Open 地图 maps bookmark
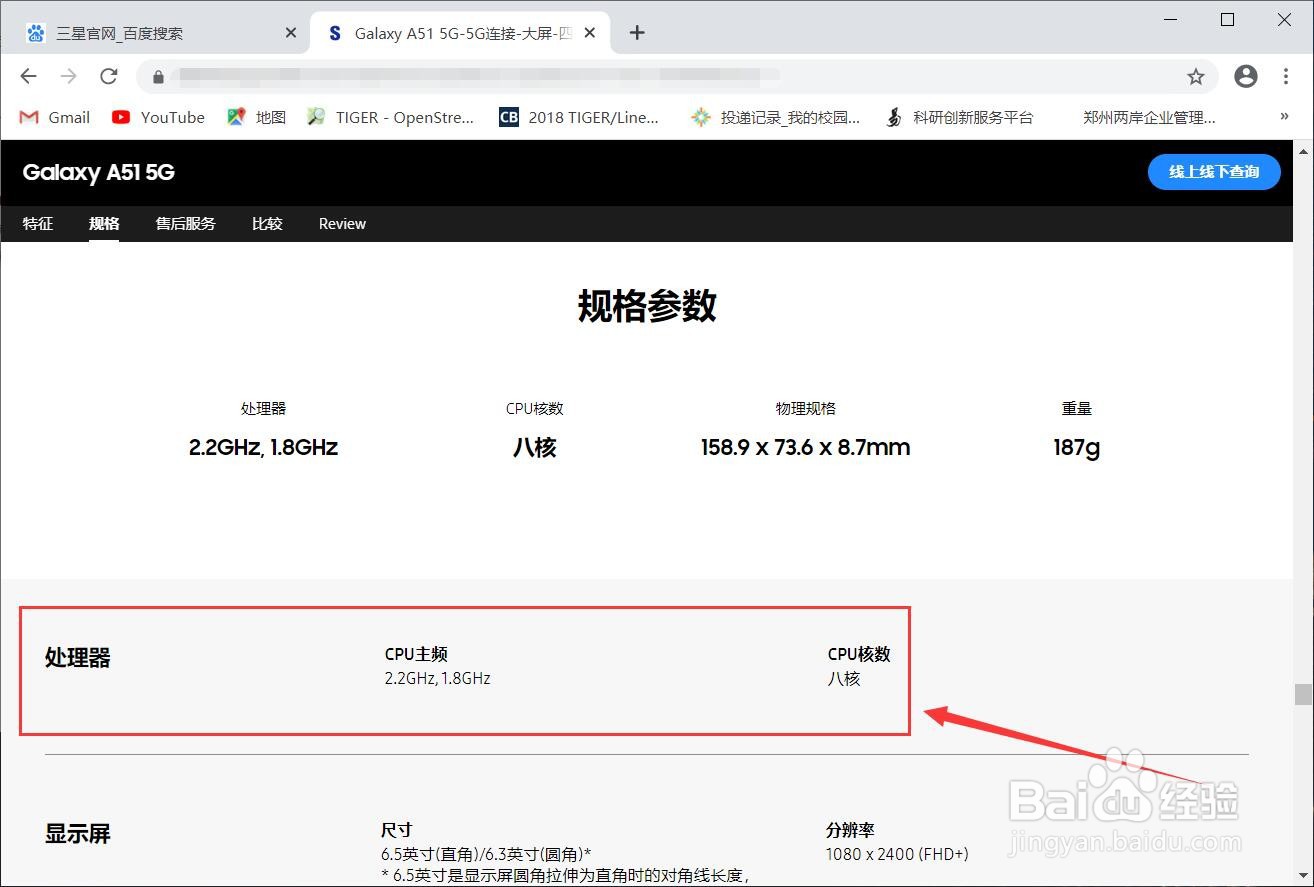Screen dimensions: 1314x887 click(x=257, y=117)
